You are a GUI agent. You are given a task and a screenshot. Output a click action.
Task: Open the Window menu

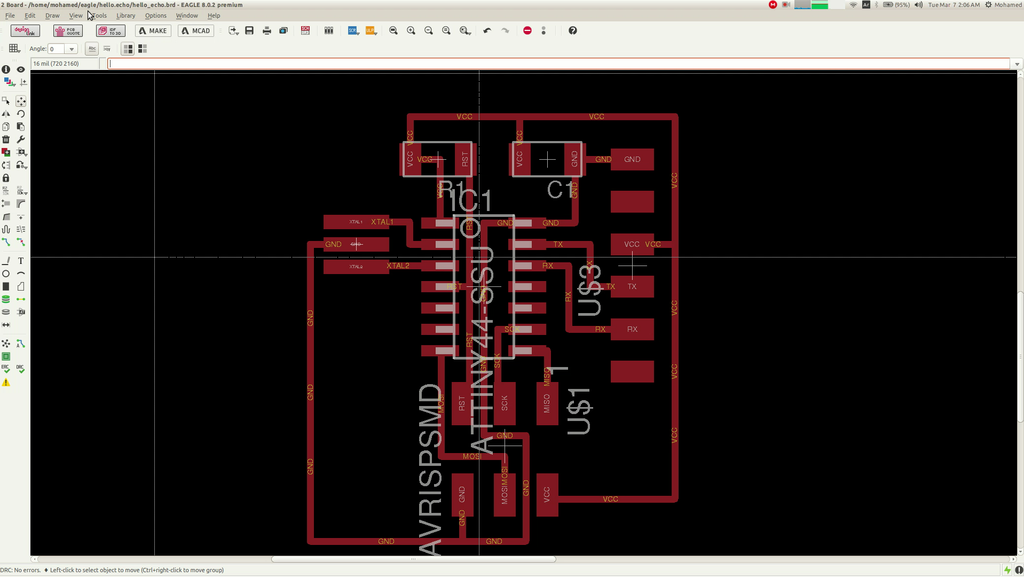[x=187, y=15]
